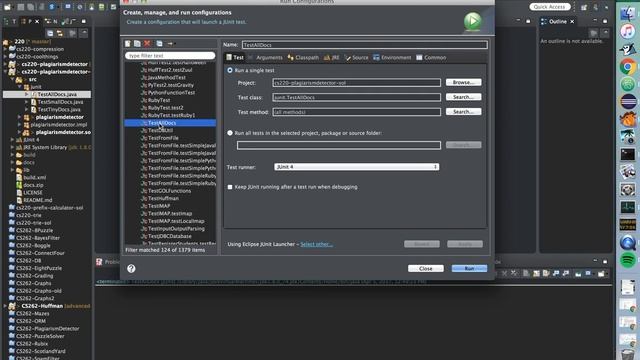Switch to the Test tab
The height and width of the screenshot is (360, 640).
[x=235, y=58]
